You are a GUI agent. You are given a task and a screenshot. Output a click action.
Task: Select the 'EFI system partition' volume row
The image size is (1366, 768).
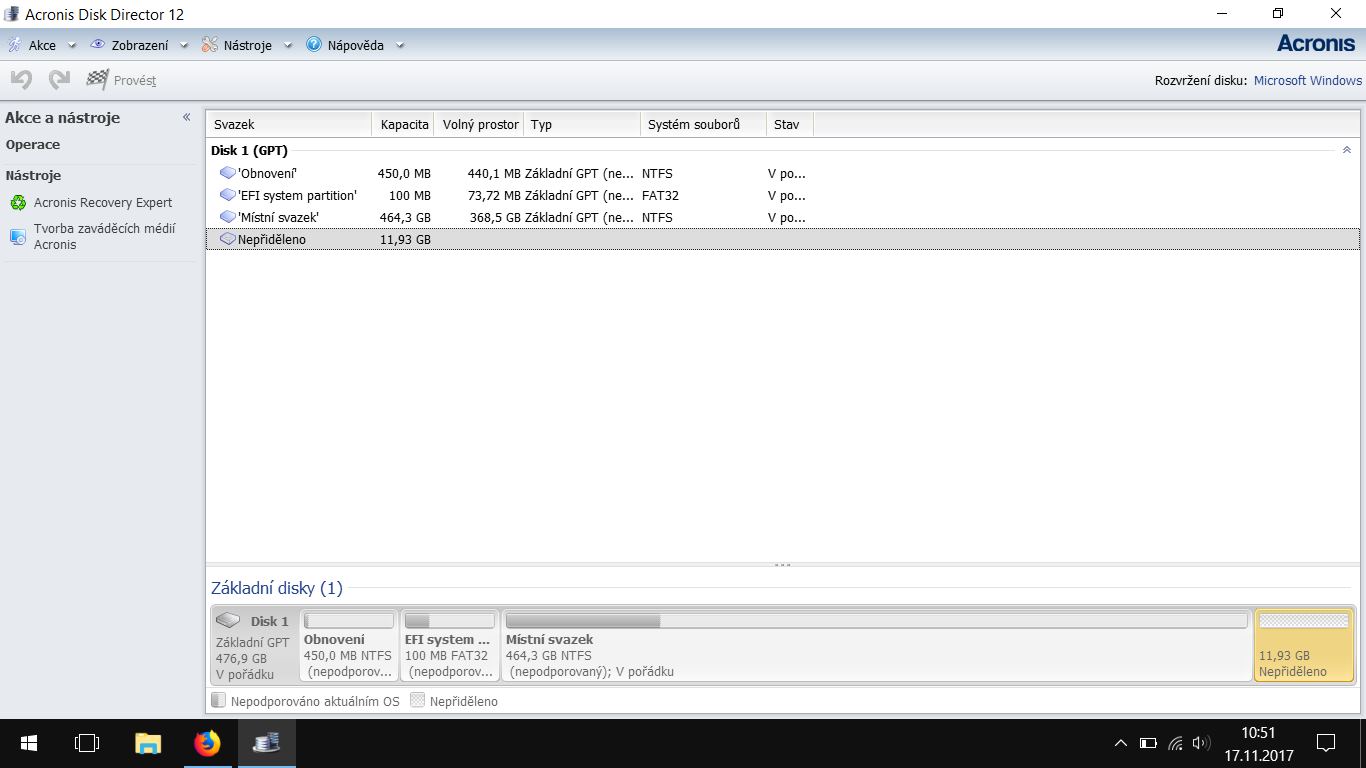[782, 195]
